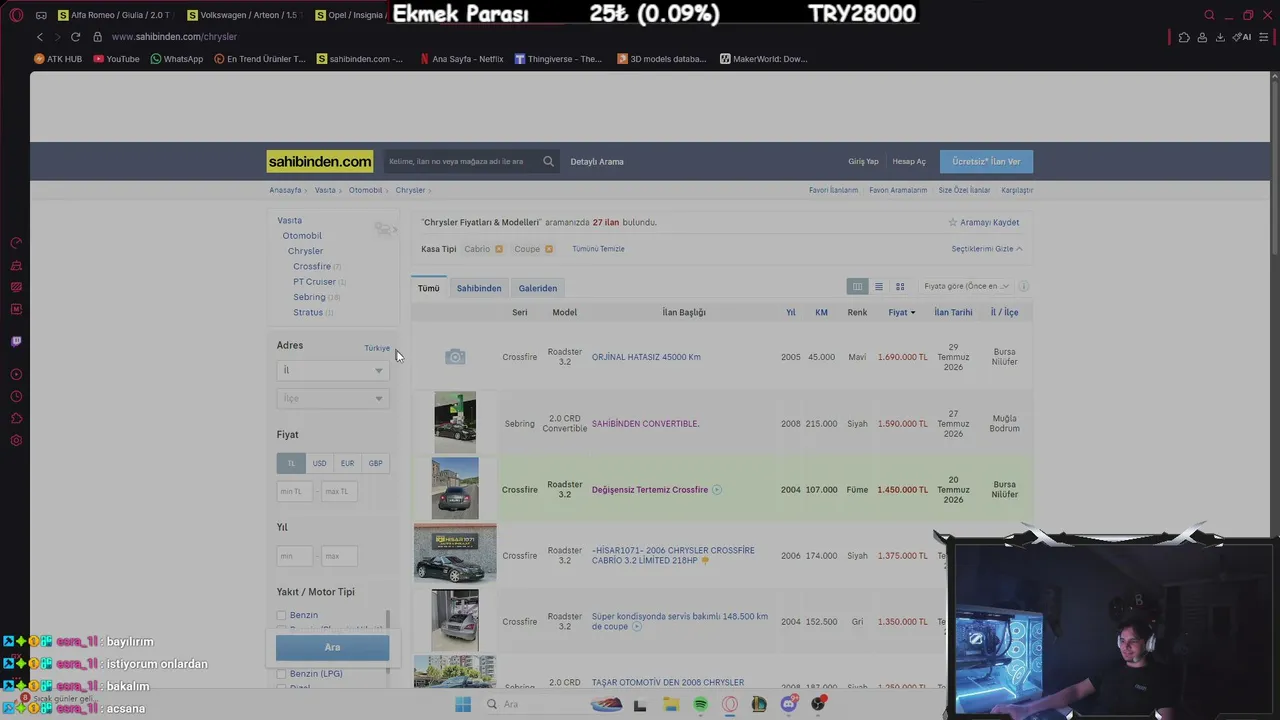Select Crossfire in the category tree
This screenshot has width=1280, height=720.
tap(312, 266)
